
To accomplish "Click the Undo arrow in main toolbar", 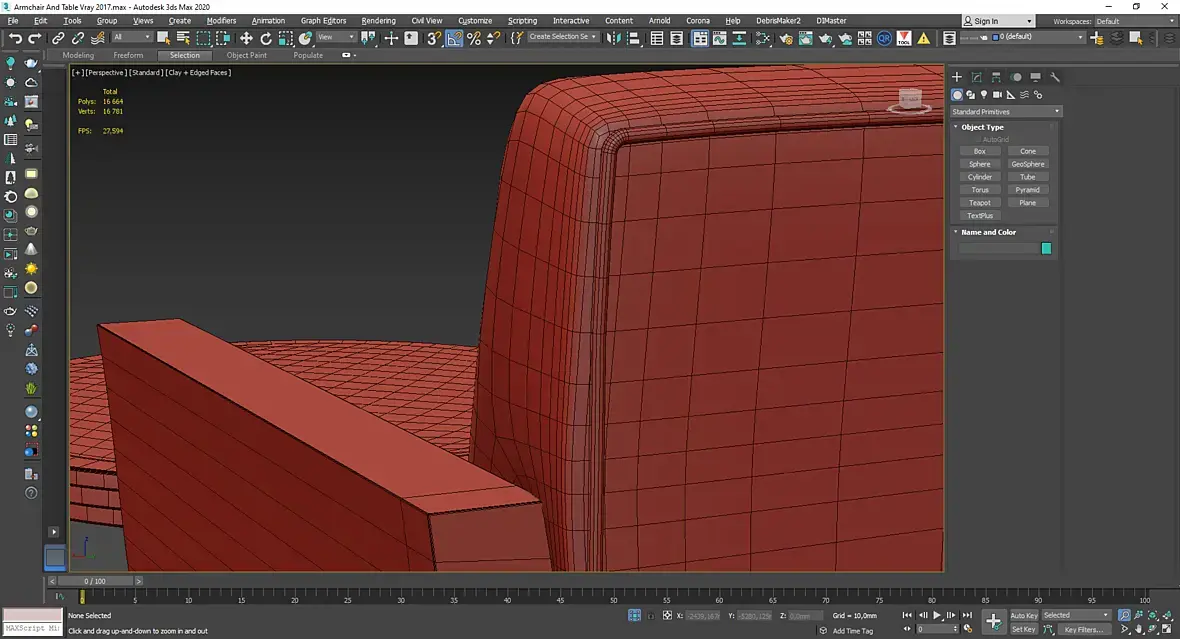I will [x=15, y=38].
